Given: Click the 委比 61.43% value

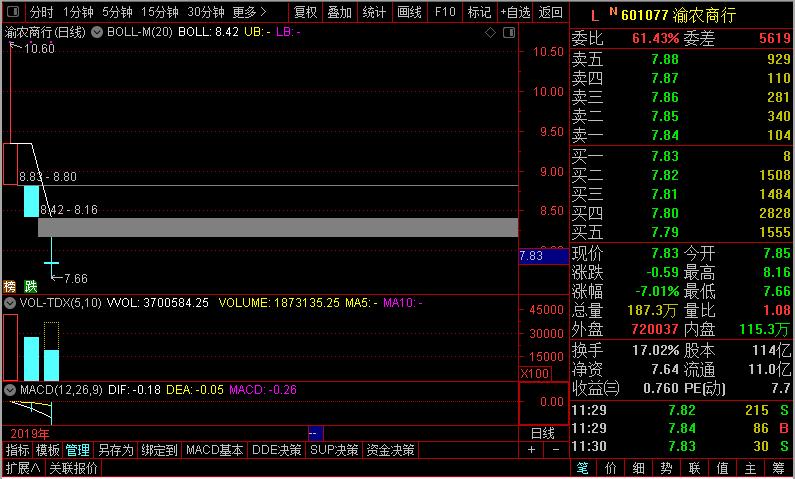Looking at the screenshot, I should pos(655,38).
